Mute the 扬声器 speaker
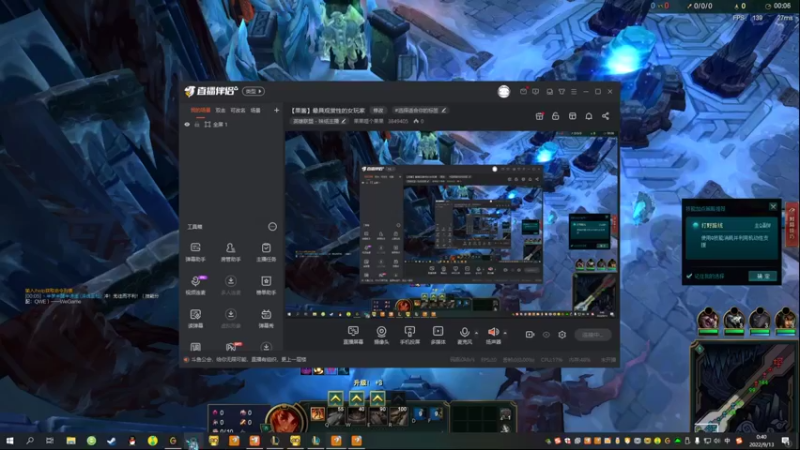 [493, 335]
